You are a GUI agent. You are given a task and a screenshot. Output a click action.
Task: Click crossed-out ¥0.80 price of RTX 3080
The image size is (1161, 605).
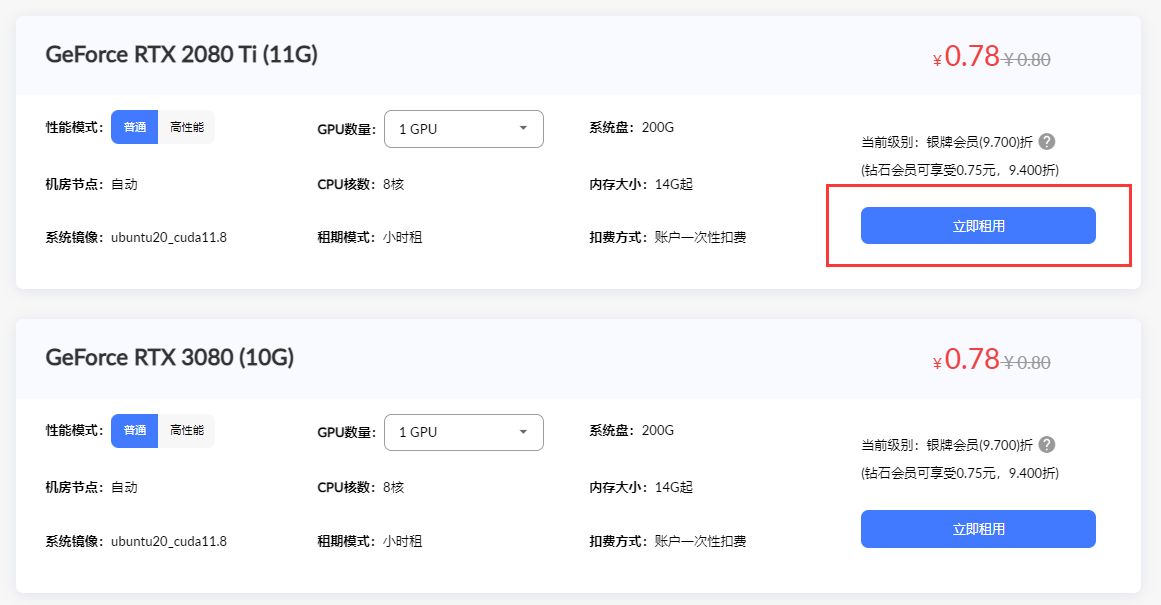coord(1027,362)
